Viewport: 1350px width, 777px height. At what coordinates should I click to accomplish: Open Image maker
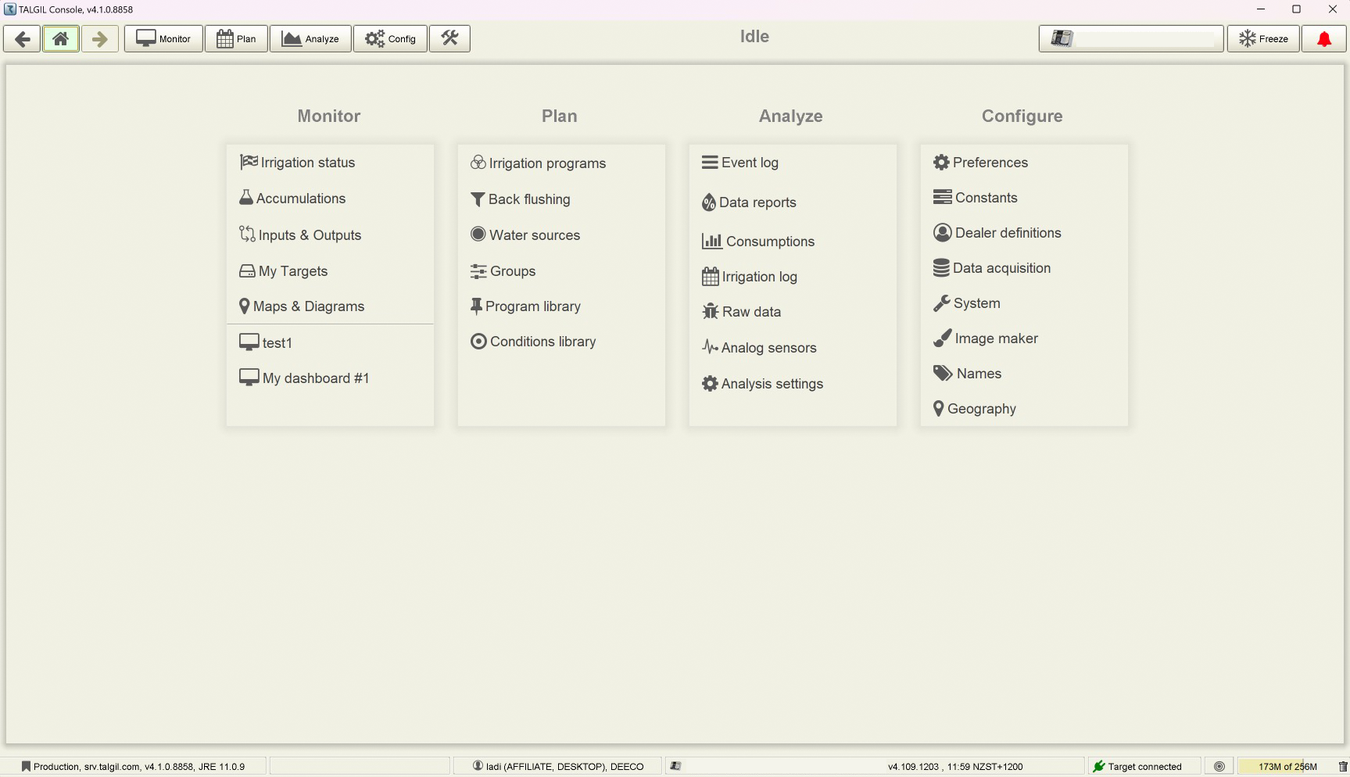point(985,338)
